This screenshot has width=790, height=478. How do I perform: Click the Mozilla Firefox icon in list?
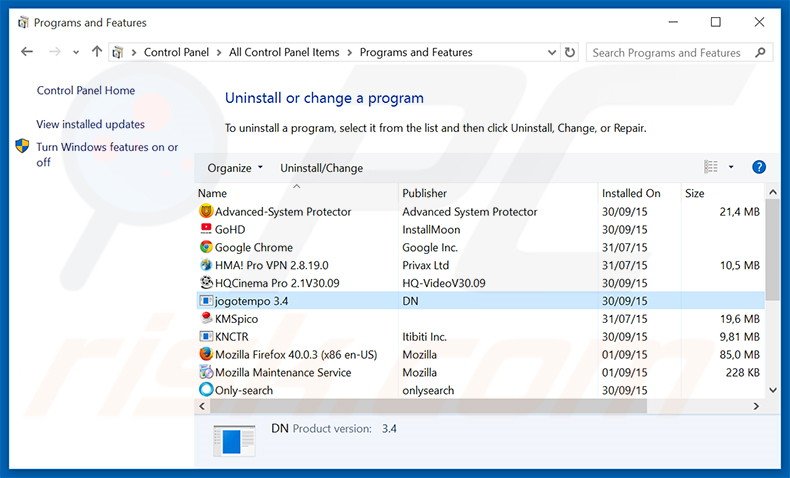206,354
